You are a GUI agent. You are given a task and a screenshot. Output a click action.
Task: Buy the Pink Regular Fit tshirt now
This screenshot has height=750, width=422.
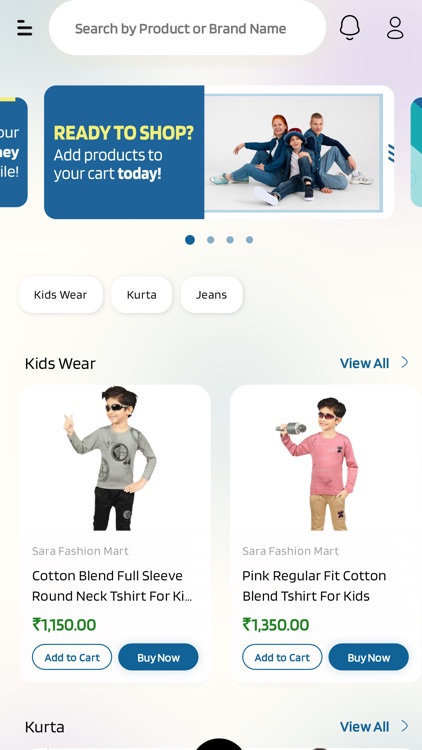pos(369,657)
